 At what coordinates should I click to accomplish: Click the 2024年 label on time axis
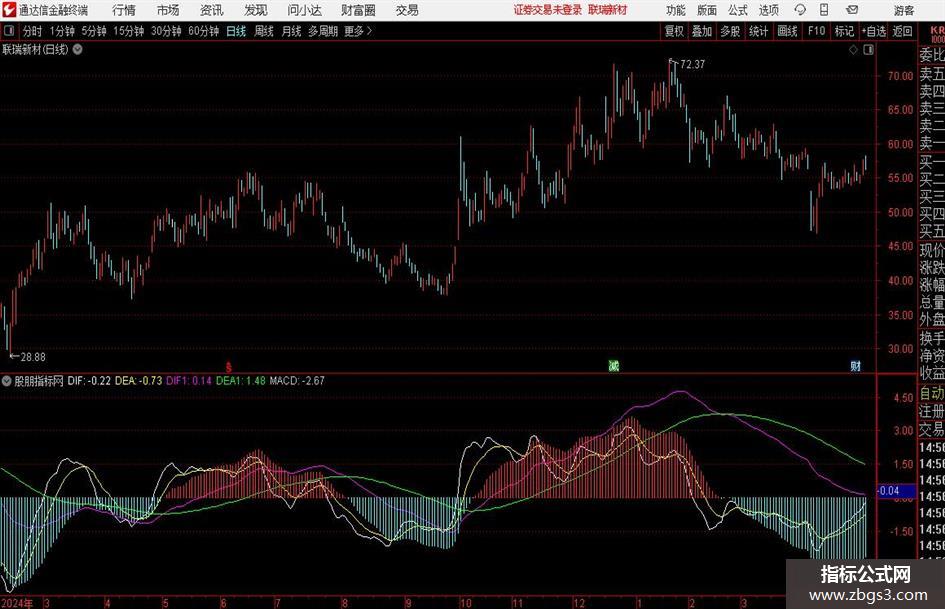click(17, 603)
